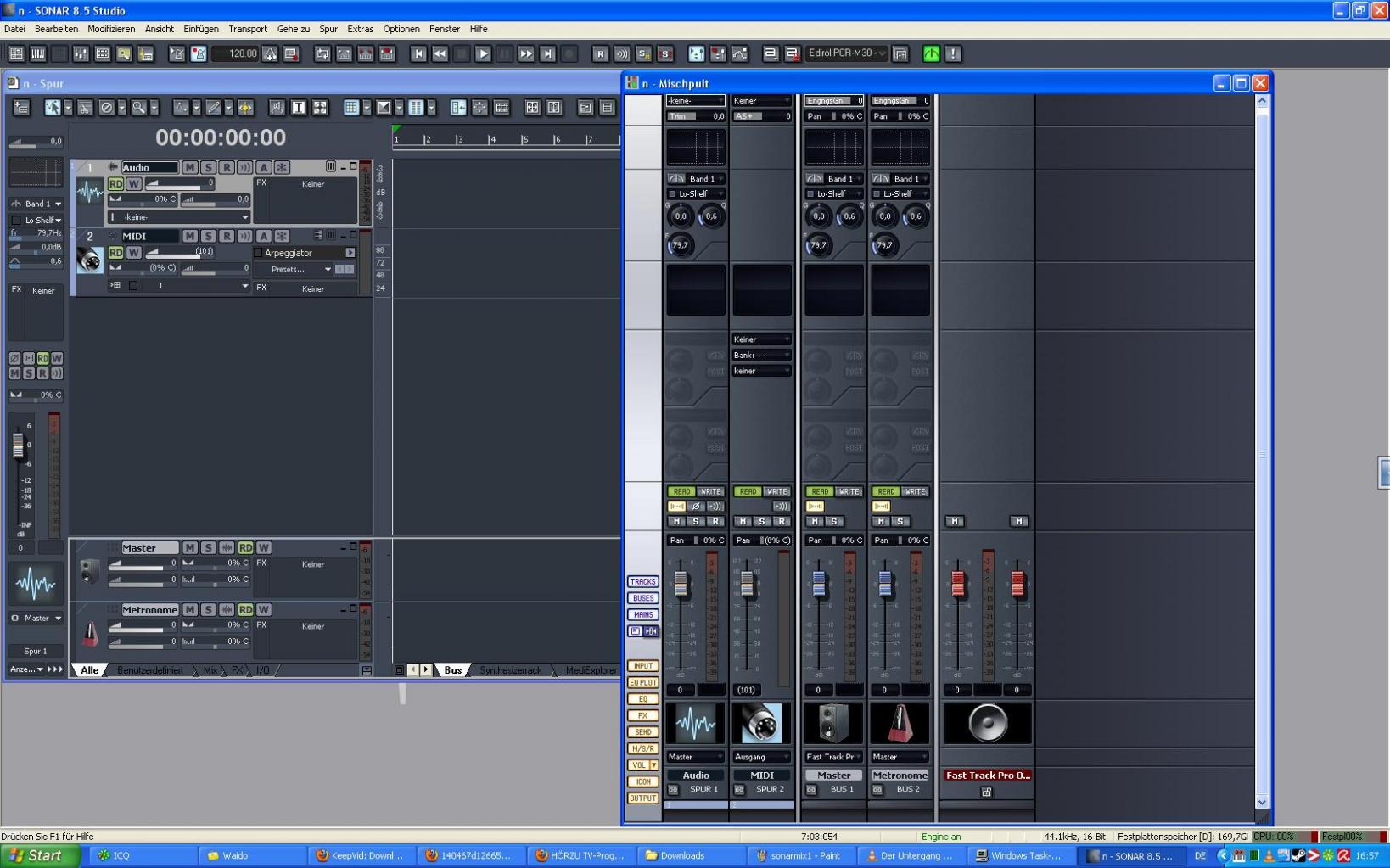The height and width of the screenshot is (868, 1390).
Task: Click the global solo S button in toolbar
Action: click(665, 53)
